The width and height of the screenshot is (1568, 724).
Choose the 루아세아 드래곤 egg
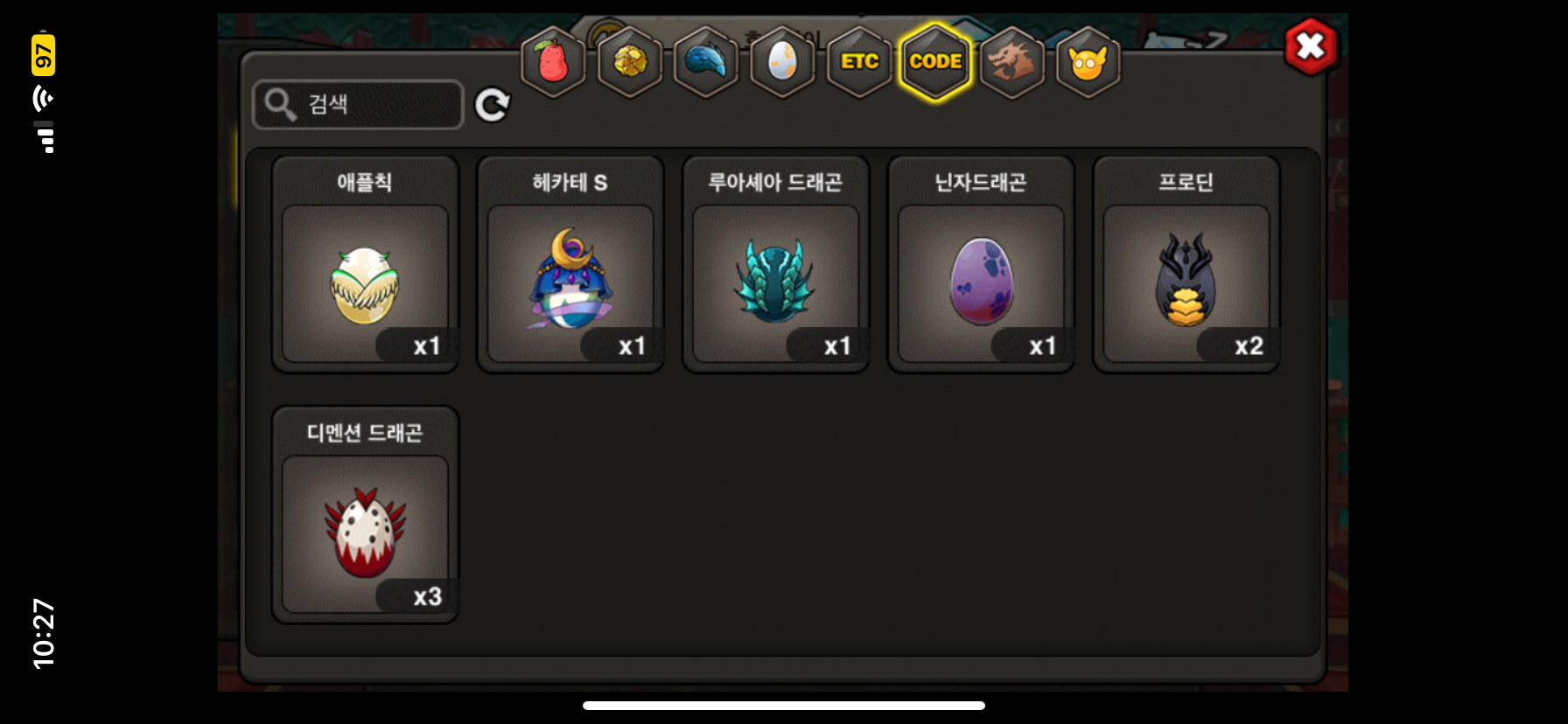coord(776,264)
